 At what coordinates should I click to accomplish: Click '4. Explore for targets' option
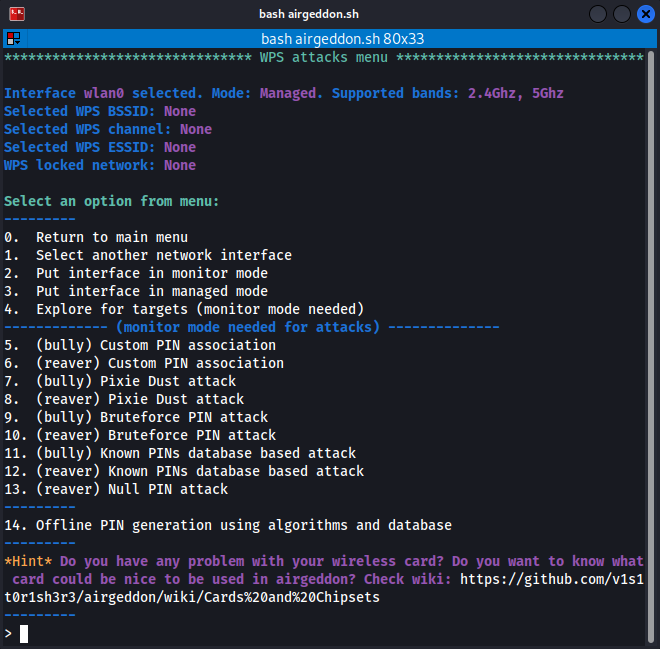(x=184, y=309)
